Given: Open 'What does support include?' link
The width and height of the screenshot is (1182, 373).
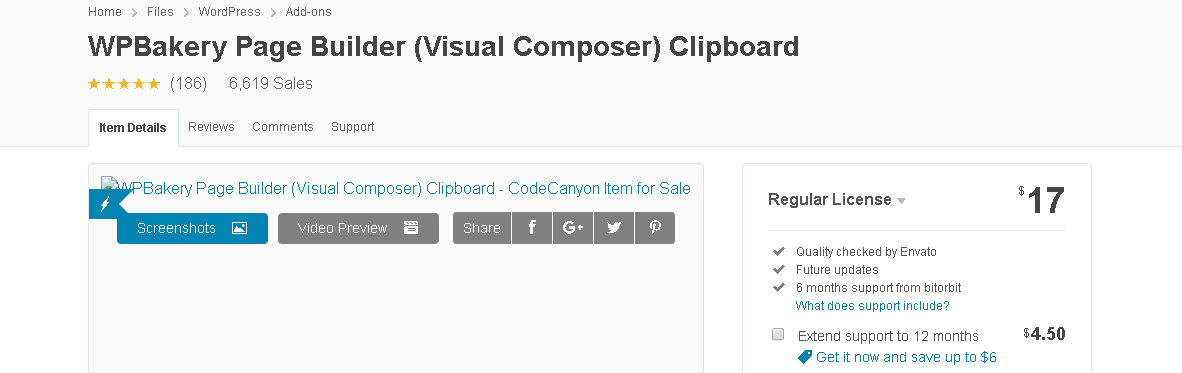Looking at the screenshot, I should point(872,306).
